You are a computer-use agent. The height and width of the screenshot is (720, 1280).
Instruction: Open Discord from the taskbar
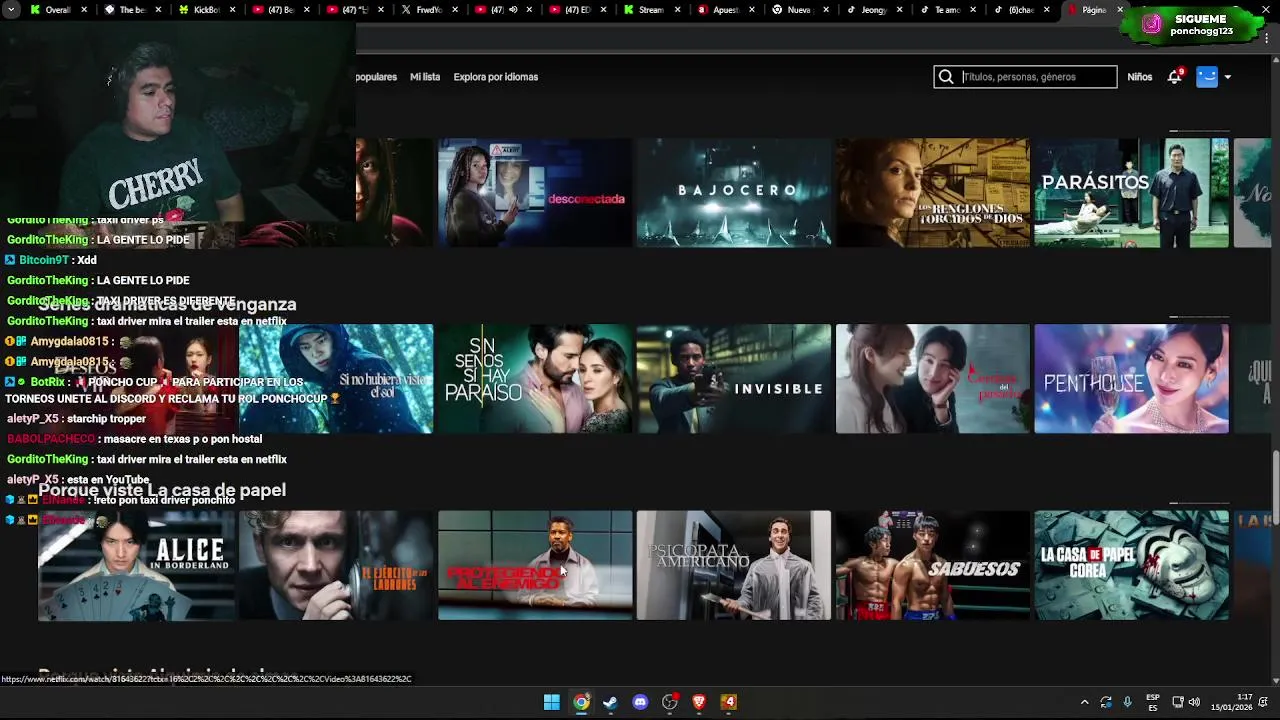click(x=640, y=702)
